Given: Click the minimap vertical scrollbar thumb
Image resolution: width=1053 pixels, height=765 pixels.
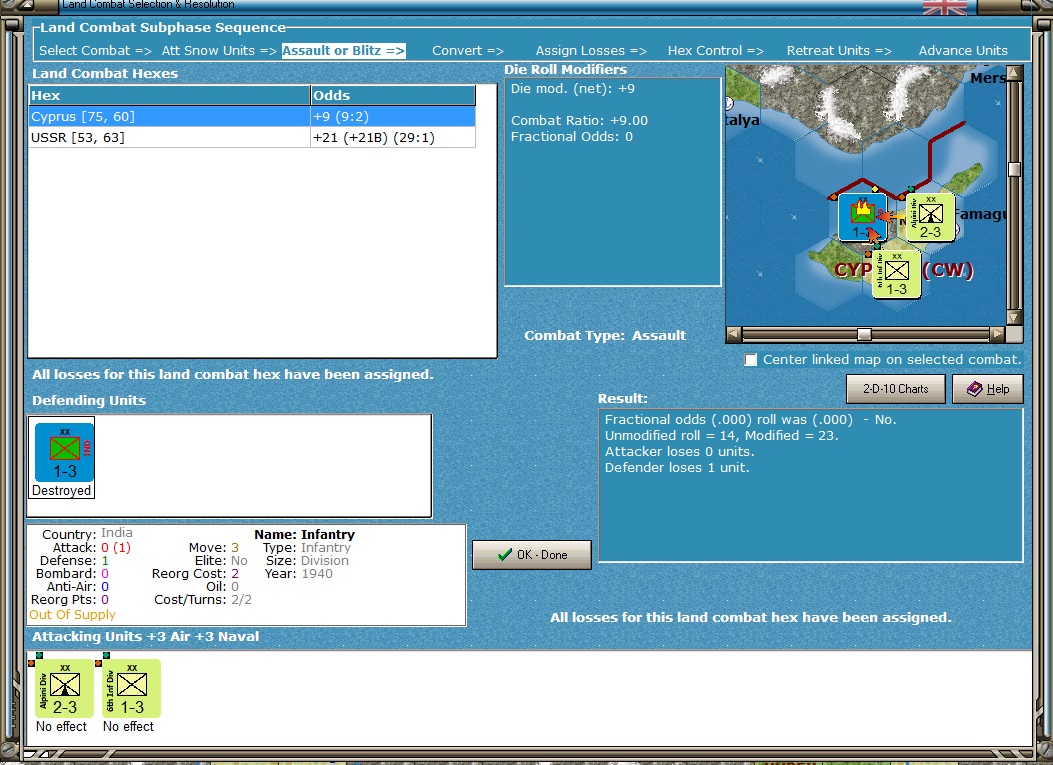Looking at the screenshot, I should [x=1014, y=169].
